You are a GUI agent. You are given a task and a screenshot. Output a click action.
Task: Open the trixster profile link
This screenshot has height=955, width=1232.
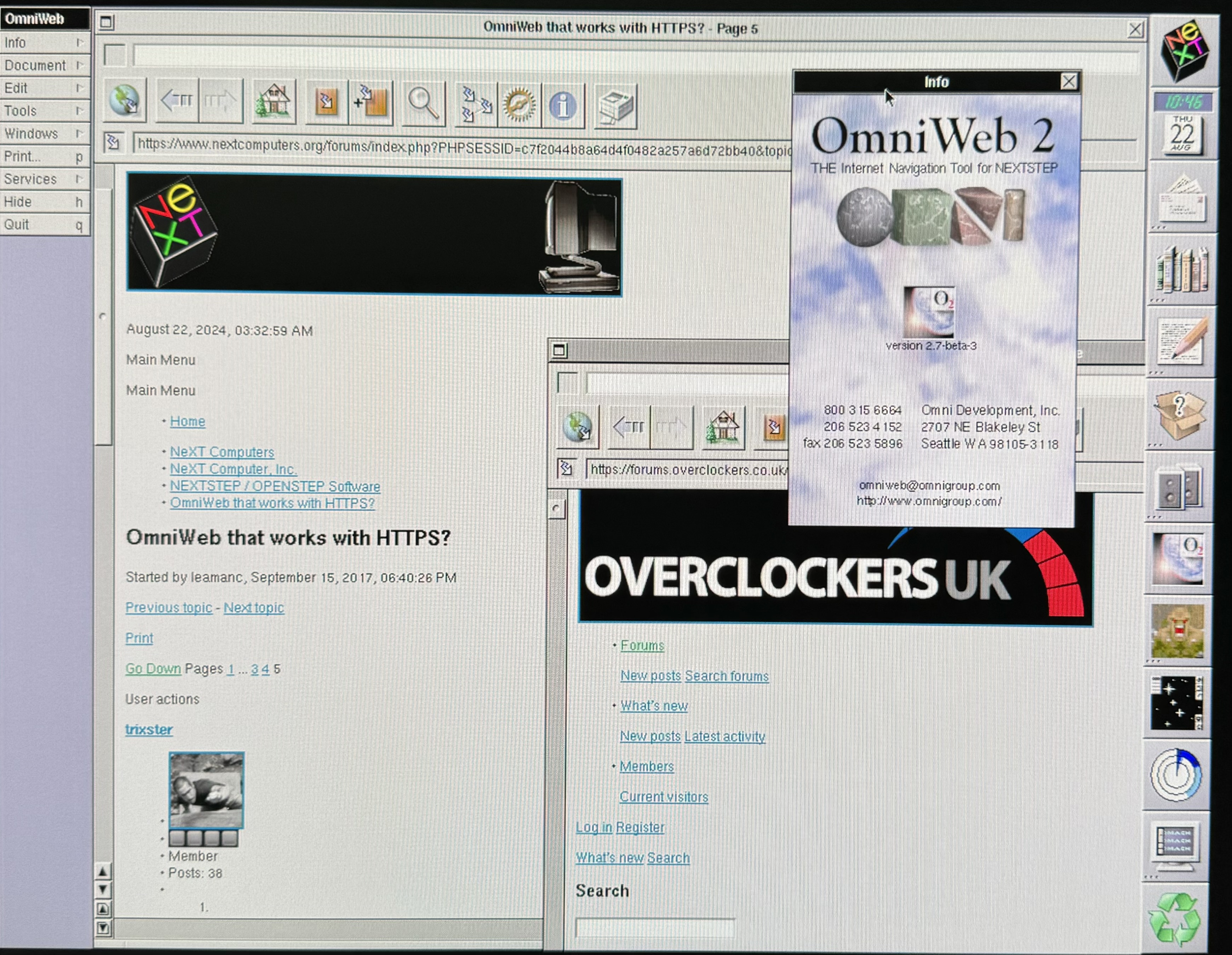(x=149, y=729)
